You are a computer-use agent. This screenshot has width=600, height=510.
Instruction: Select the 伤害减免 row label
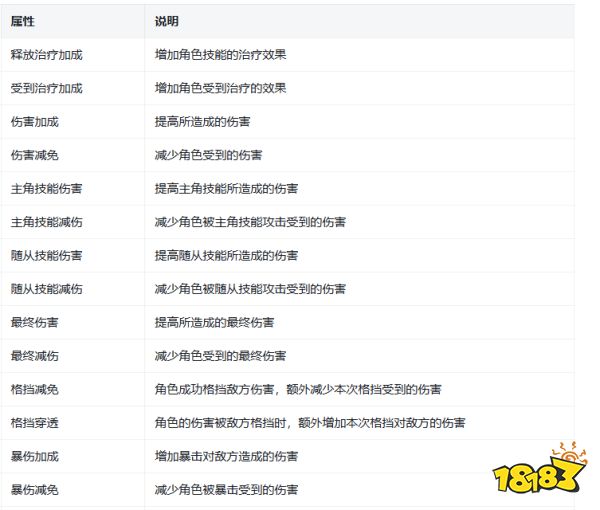[x=34, y=155]
